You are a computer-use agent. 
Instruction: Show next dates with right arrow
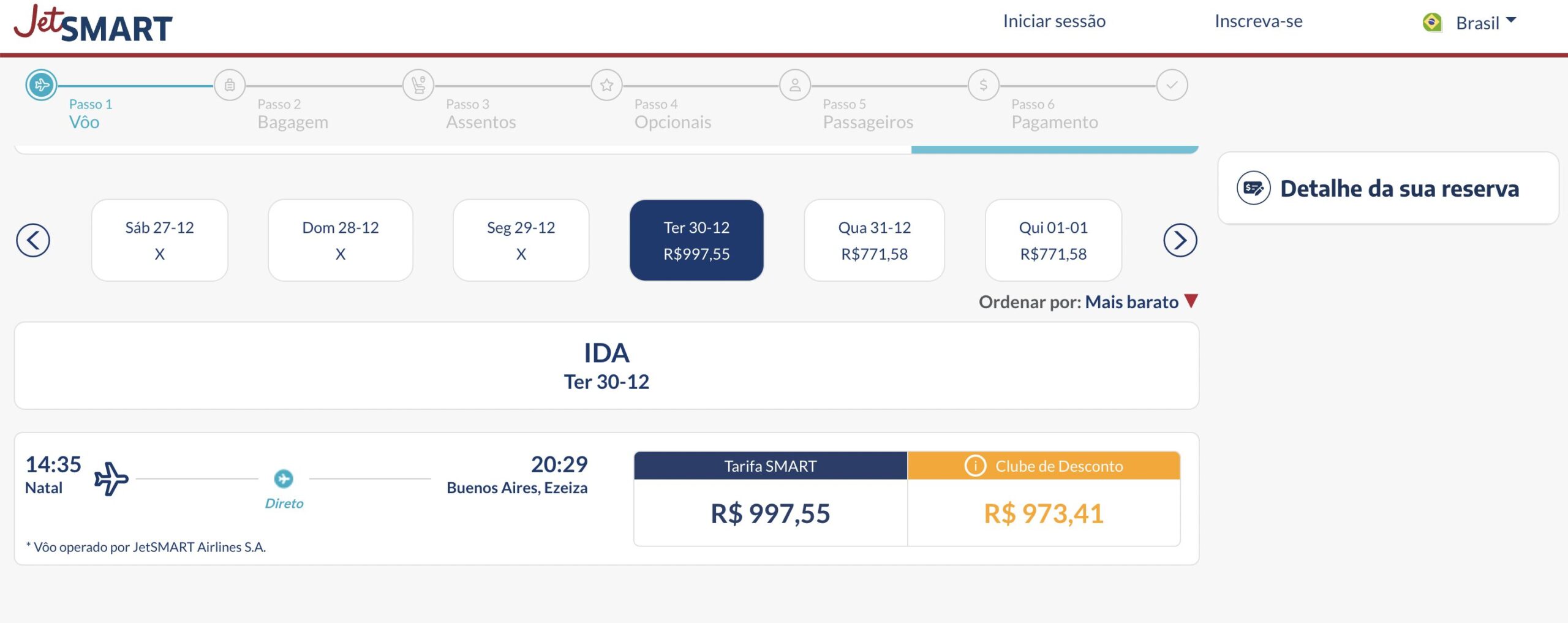click(x=1180, y=240)
